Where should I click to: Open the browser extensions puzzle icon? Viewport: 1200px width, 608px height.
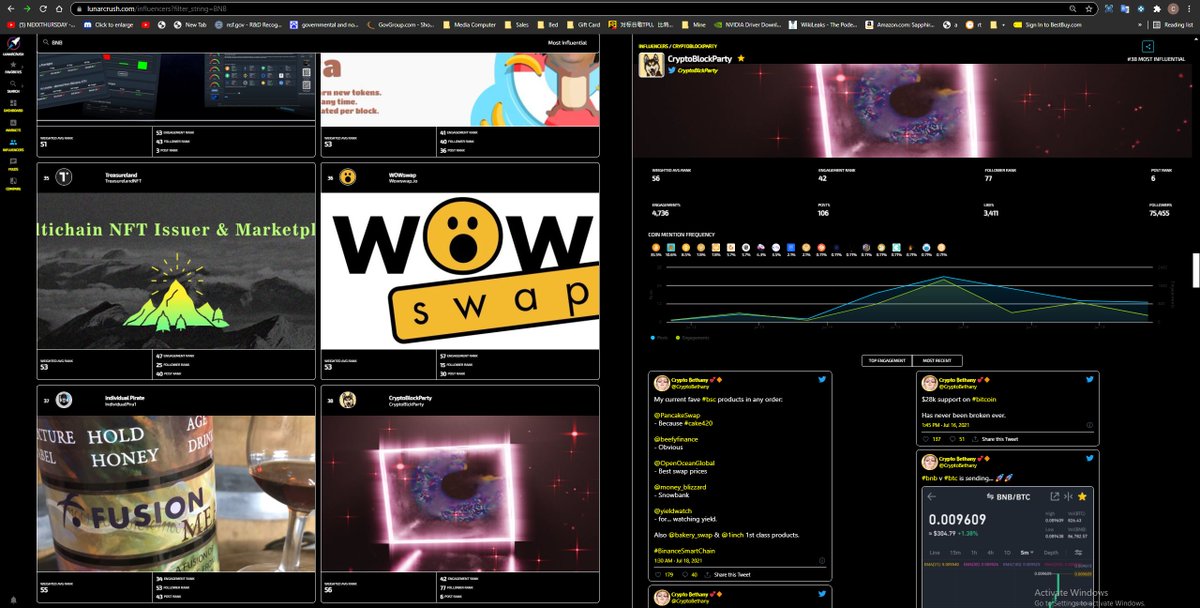tap(1156, 9)
